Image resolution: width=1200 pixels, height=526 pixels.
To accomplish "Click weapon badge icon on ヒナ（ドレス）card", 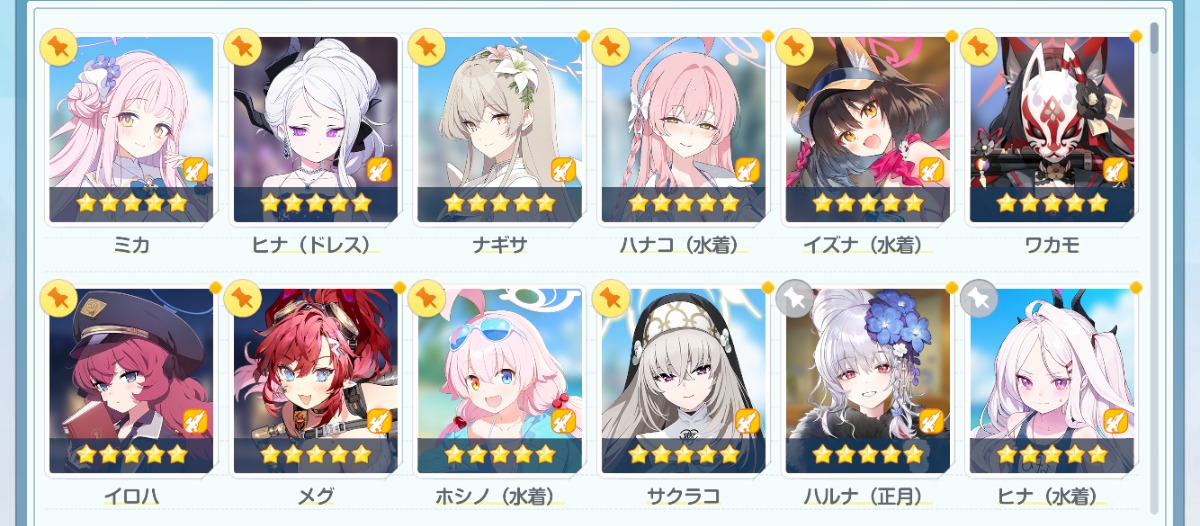I will click(x=379, y=170).
